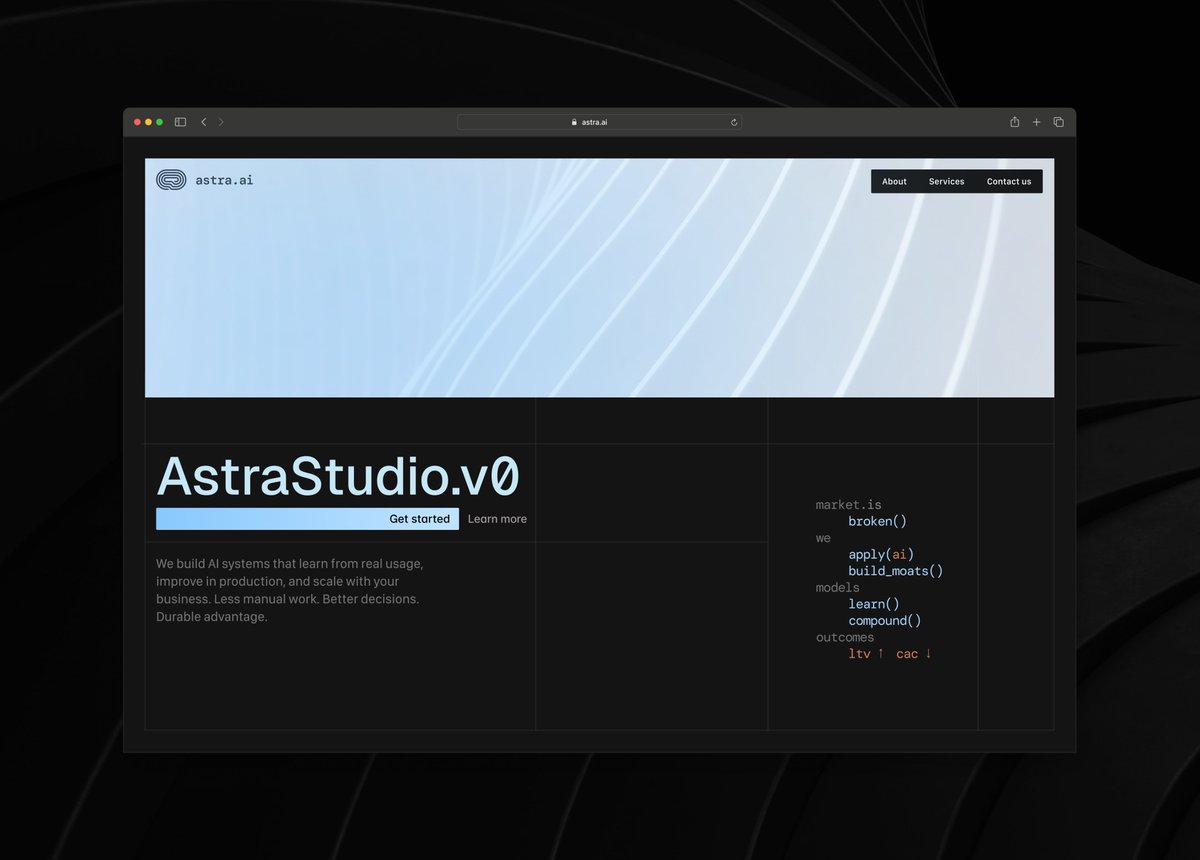Click the 'compound()' code line
1200x860 pixels.
[885, 621]
